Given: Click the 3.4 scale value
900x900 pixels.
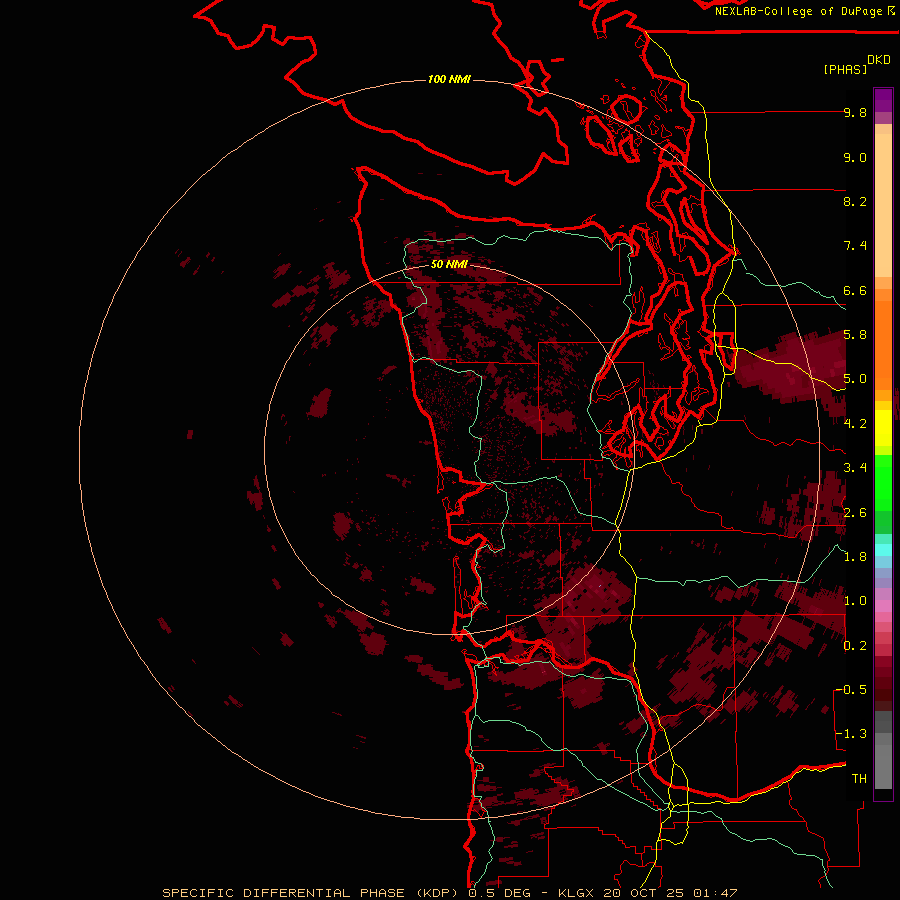Looking at the screenshot, I should pos(855,468).
